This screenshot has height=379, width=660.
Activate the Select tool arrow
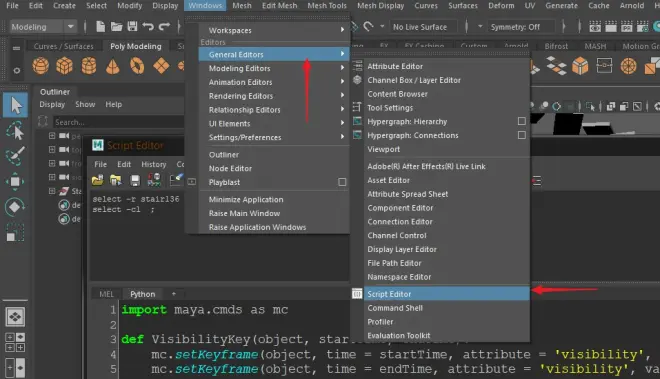point(16,105)
